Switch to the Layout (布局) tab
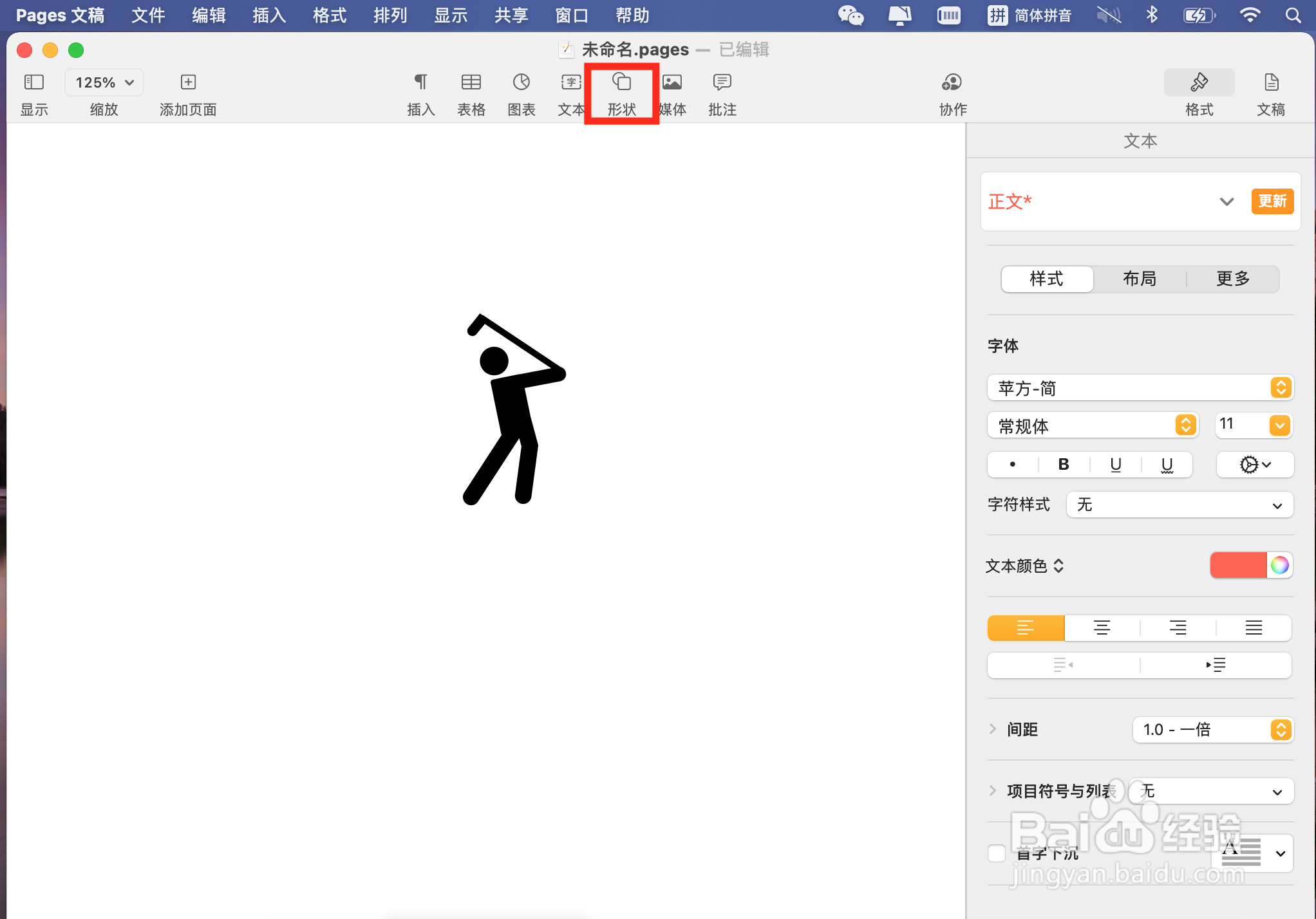The image size is (1316, 919). coord(1140,279)
